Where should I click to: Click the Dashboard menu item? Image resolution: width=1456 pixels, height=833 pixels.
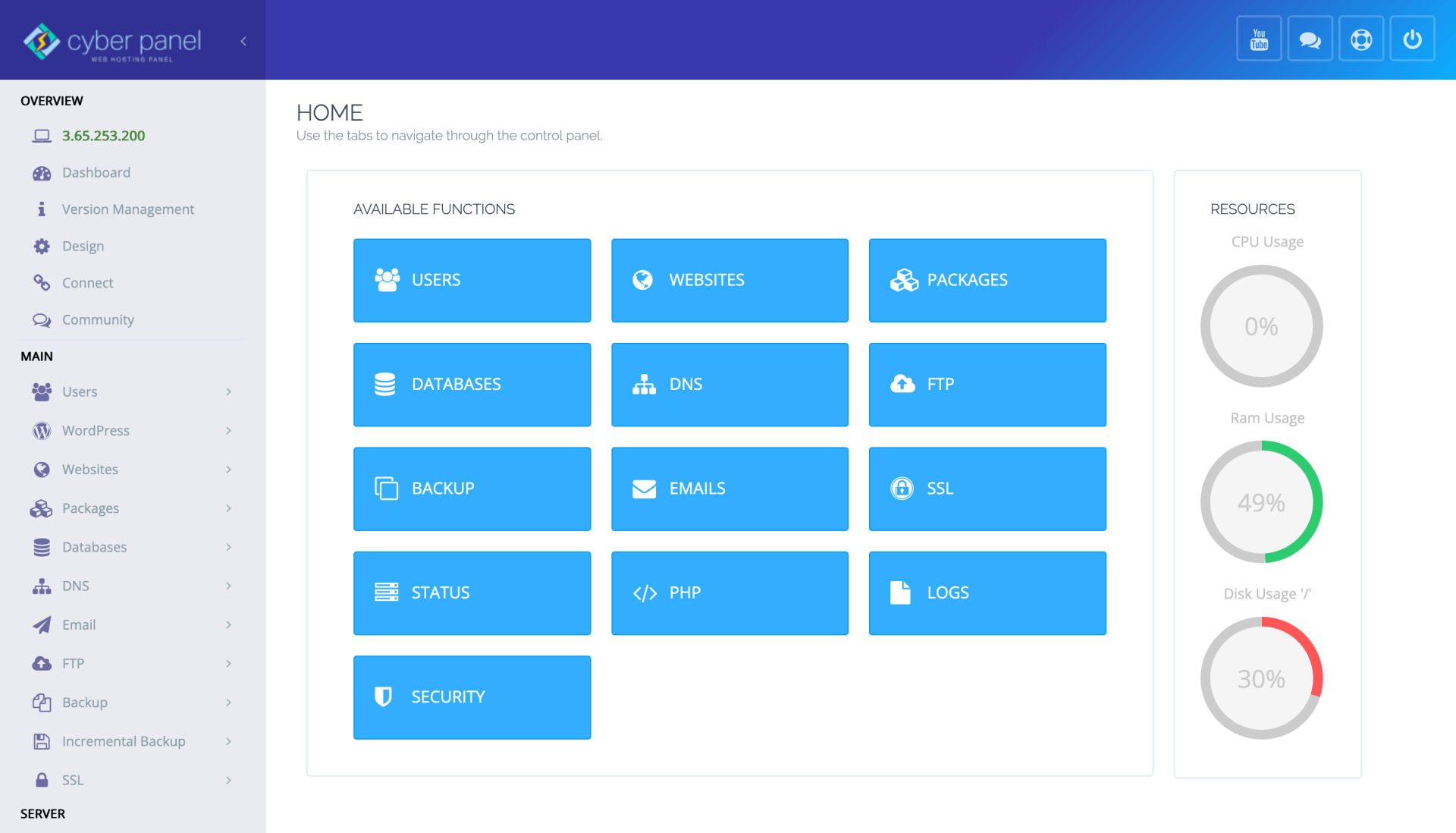tap(97, 172)
